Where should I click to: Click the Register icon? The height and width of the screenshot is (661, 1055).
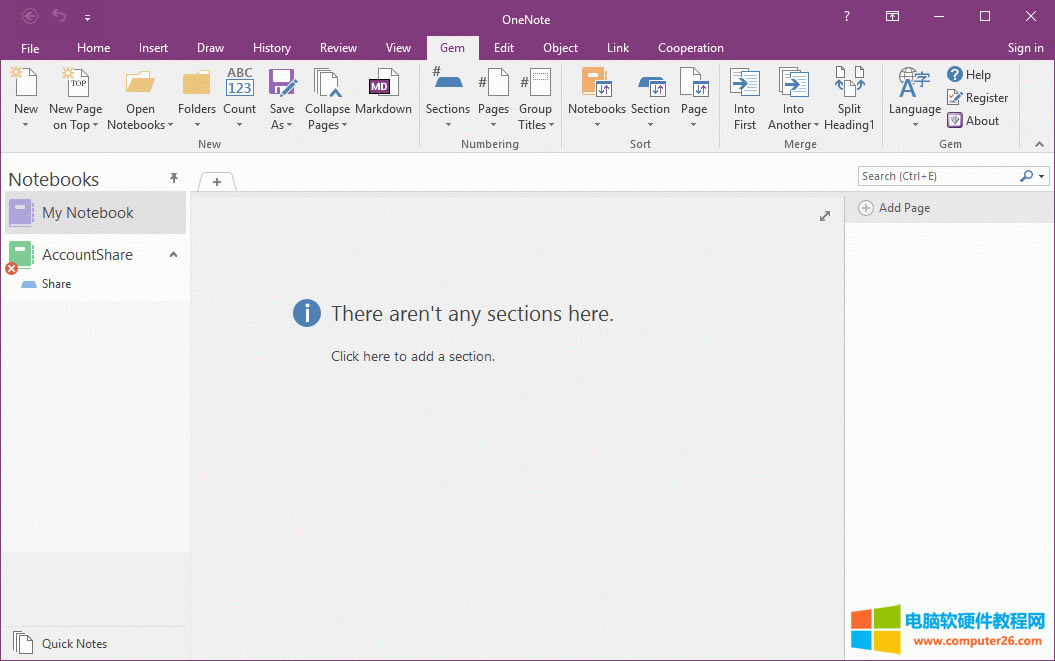point(955,98)
